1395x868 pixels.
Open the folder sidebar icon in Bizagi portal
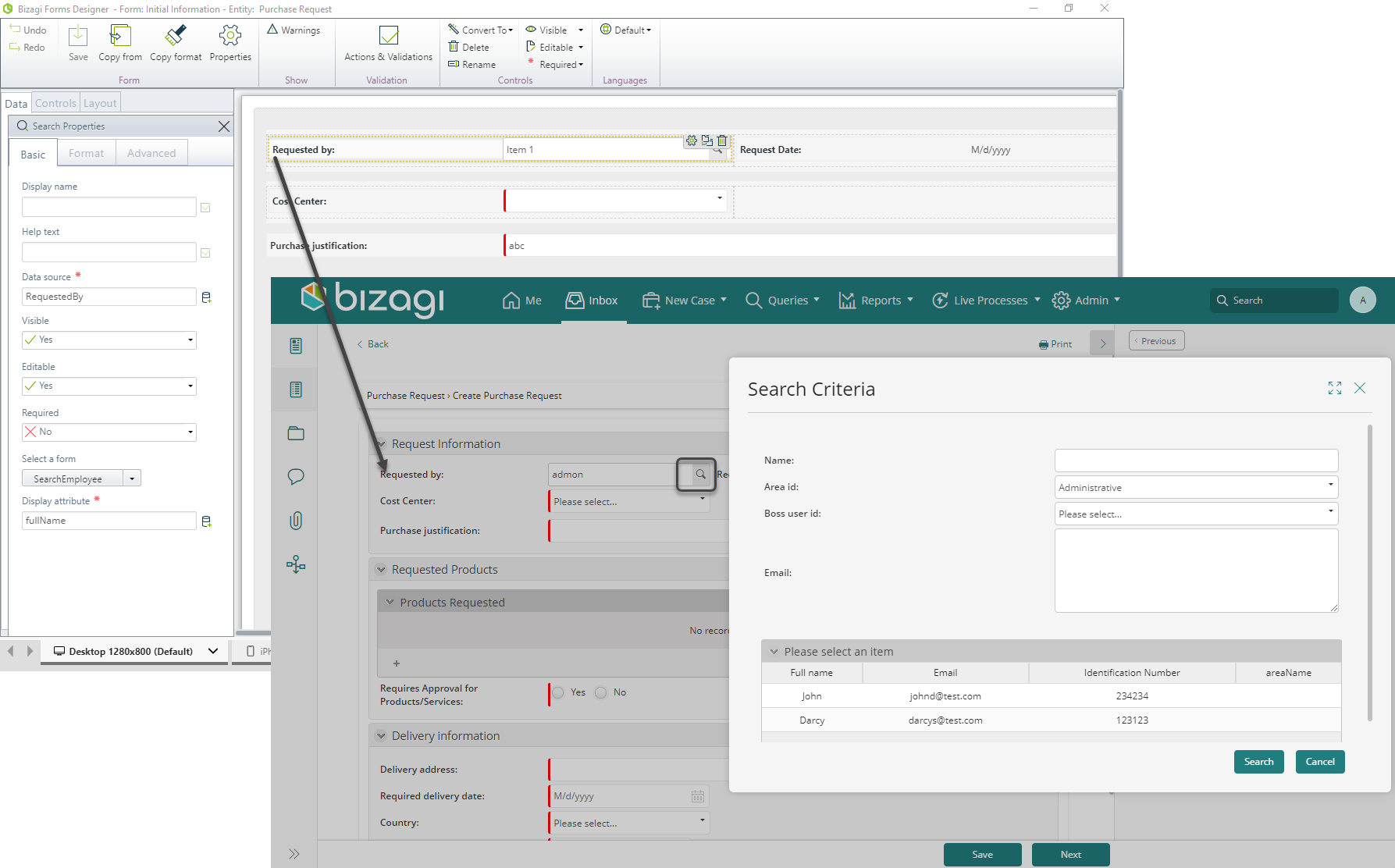tap(296, 433)
